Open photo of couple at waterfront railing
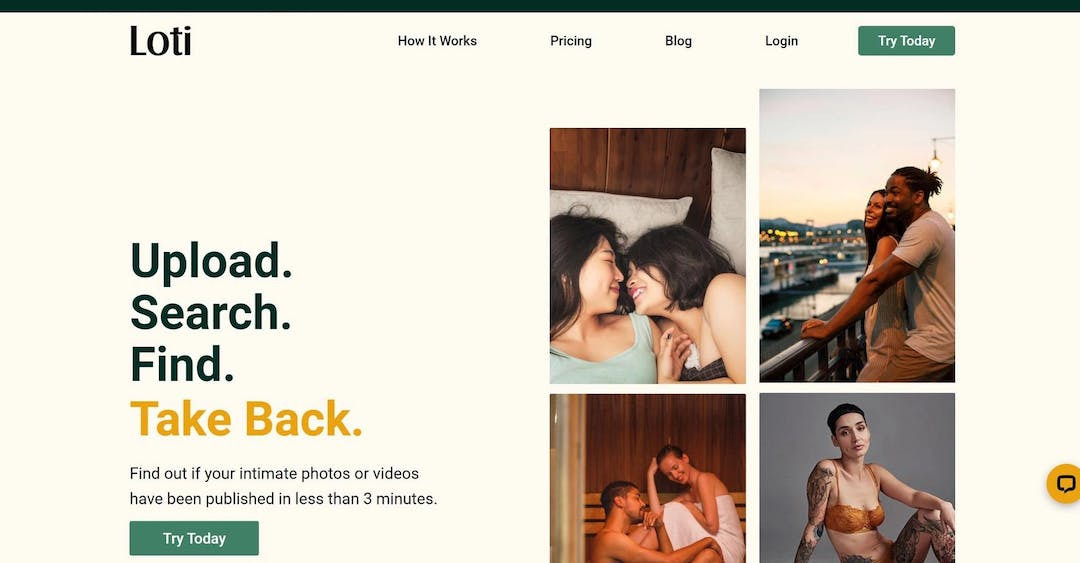The image size is (1080, 563). (856, 236)
